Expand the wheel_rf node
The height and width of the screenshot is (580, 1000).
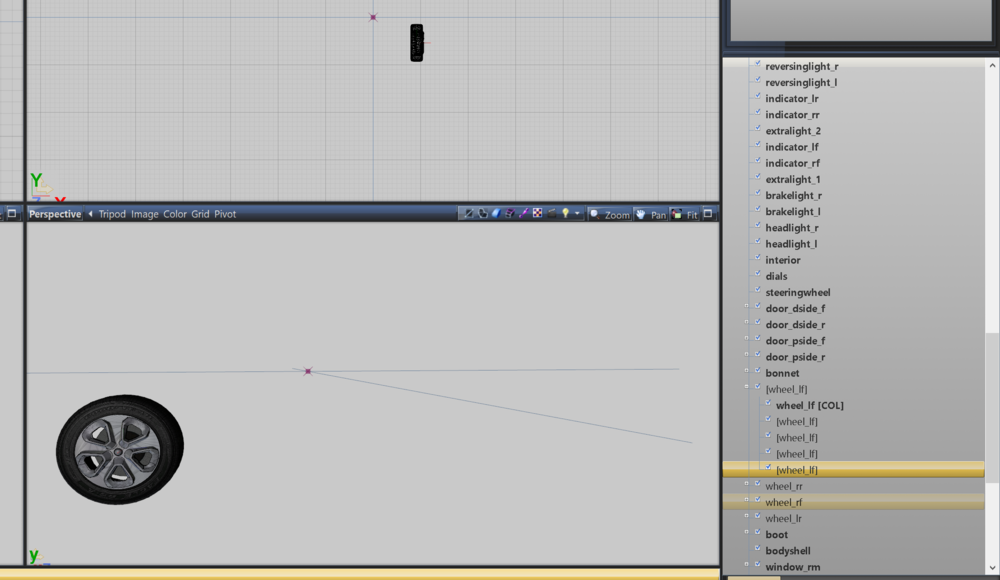coord(747,500)
